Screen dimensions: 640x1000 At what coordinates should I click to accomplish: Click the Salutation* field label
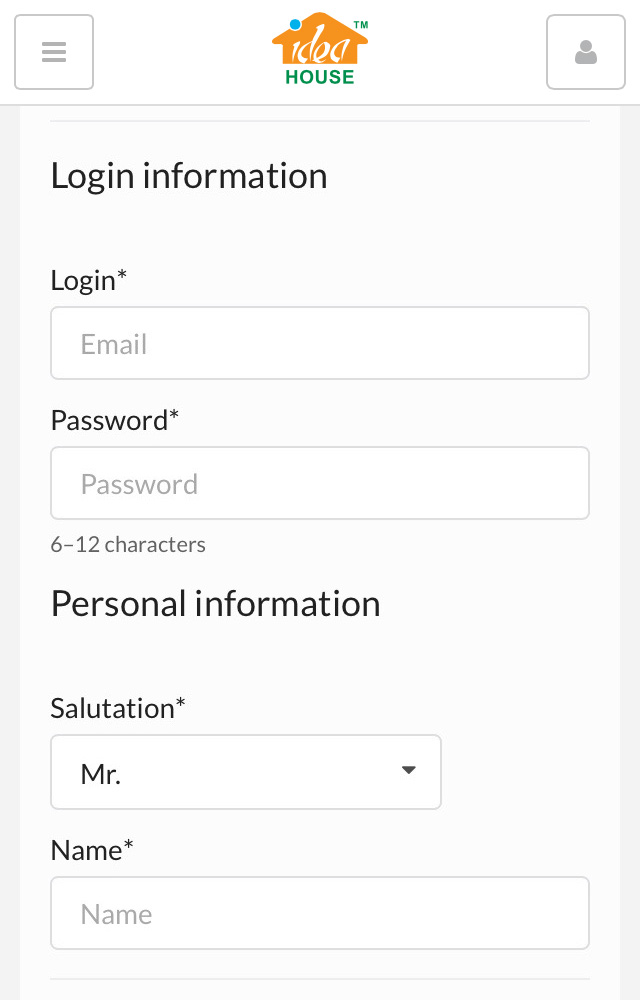click(x=118, y=708)
